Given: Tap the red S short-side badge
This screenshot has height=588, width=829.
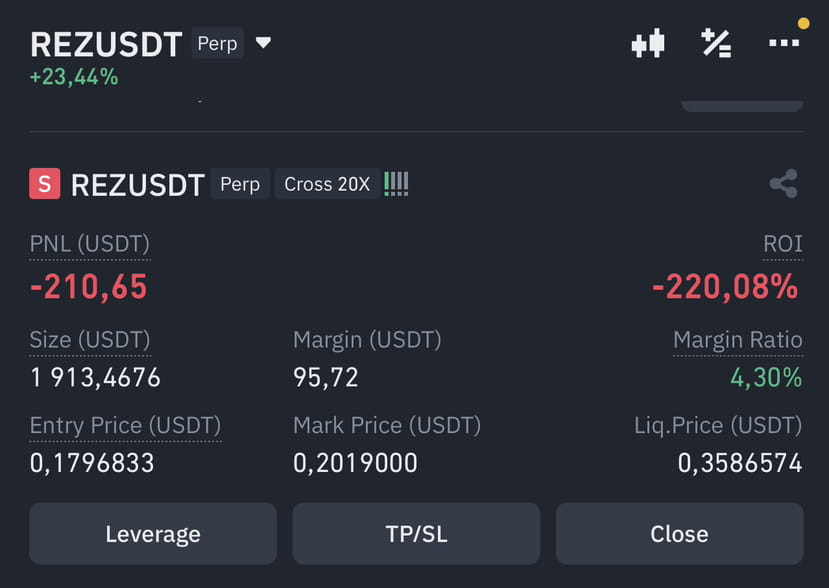Looking at the screenshot, I should (45, 184).
